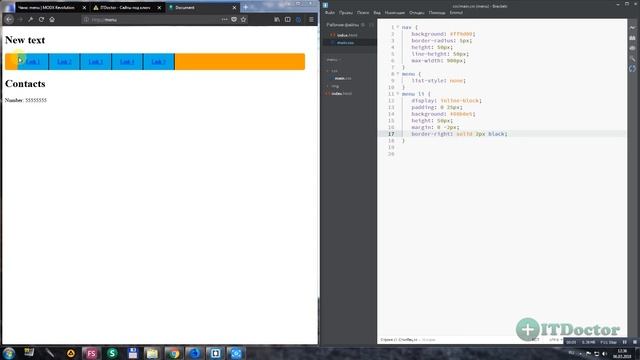Collapse menu li fold arrow on line 11
Viewport: 640px width, 360px height.
click(398, 94)
